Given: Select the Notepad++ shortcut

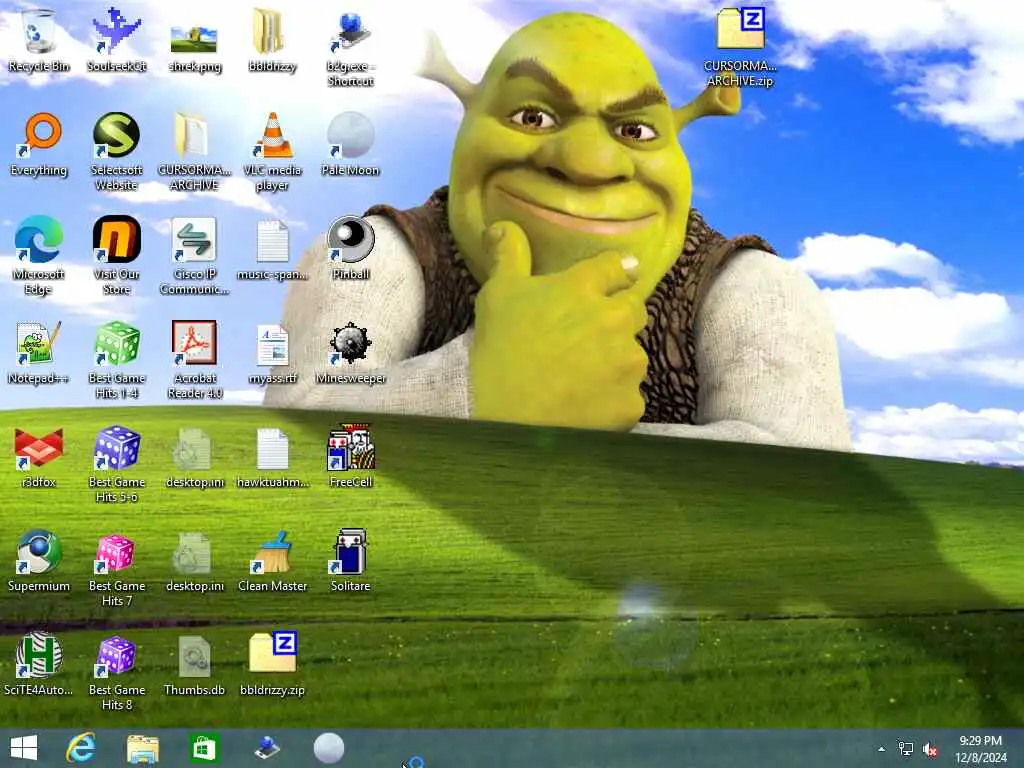Looking at the screenshot, I should coord(39,353).
